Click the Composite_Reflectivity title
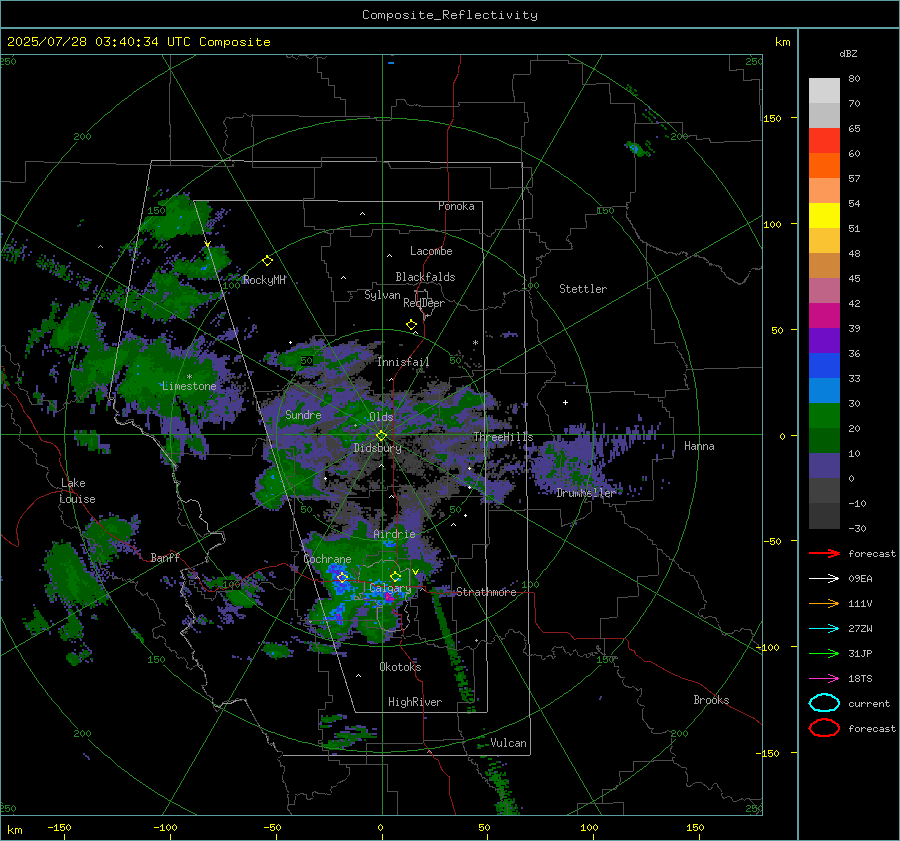The height and width of the screenshot is (841, 900). (x=450, y=15)
